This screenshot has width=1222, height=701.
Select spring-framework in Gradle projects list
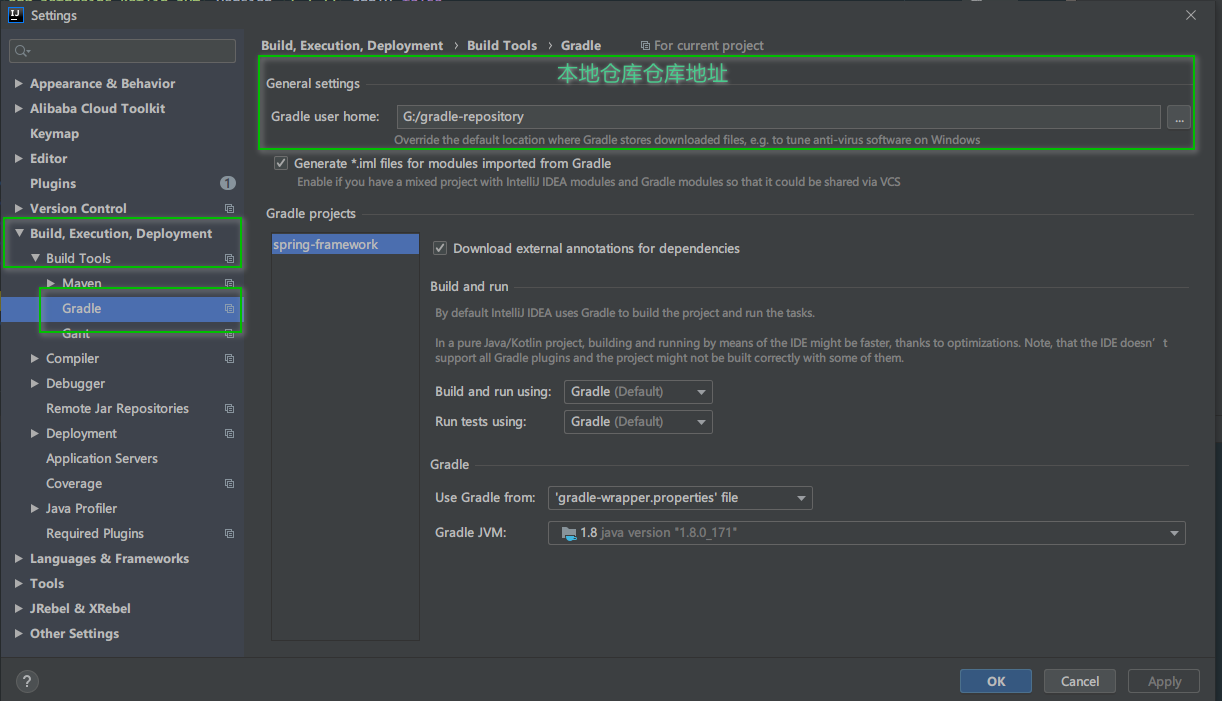point(345,245)
